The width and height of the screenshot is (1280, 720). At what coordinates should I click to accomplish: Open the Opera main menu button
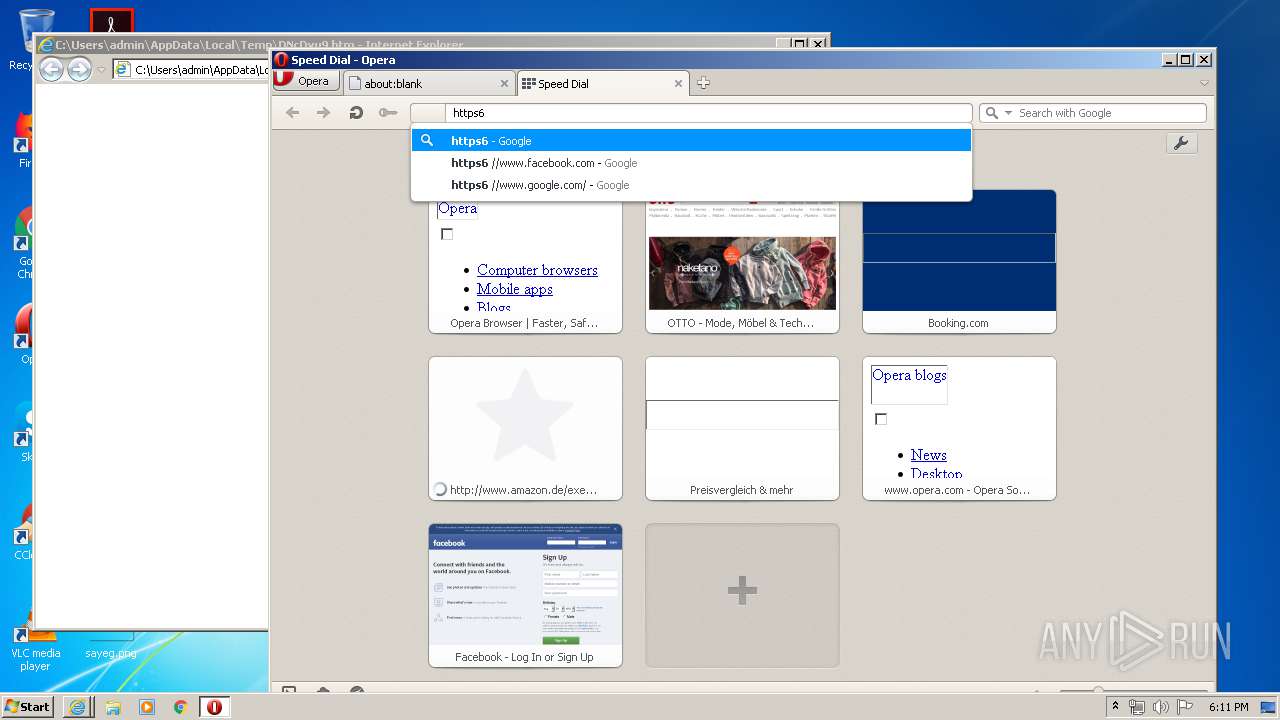coord(305,81)
